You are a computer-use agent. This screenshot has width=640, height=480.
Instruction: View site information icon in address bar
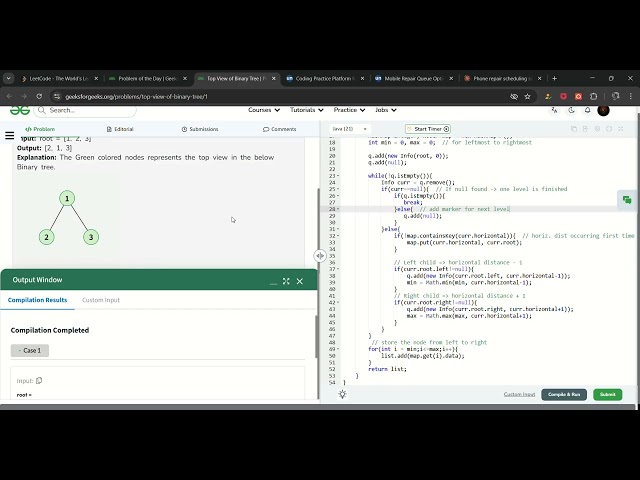pos(57,97)
